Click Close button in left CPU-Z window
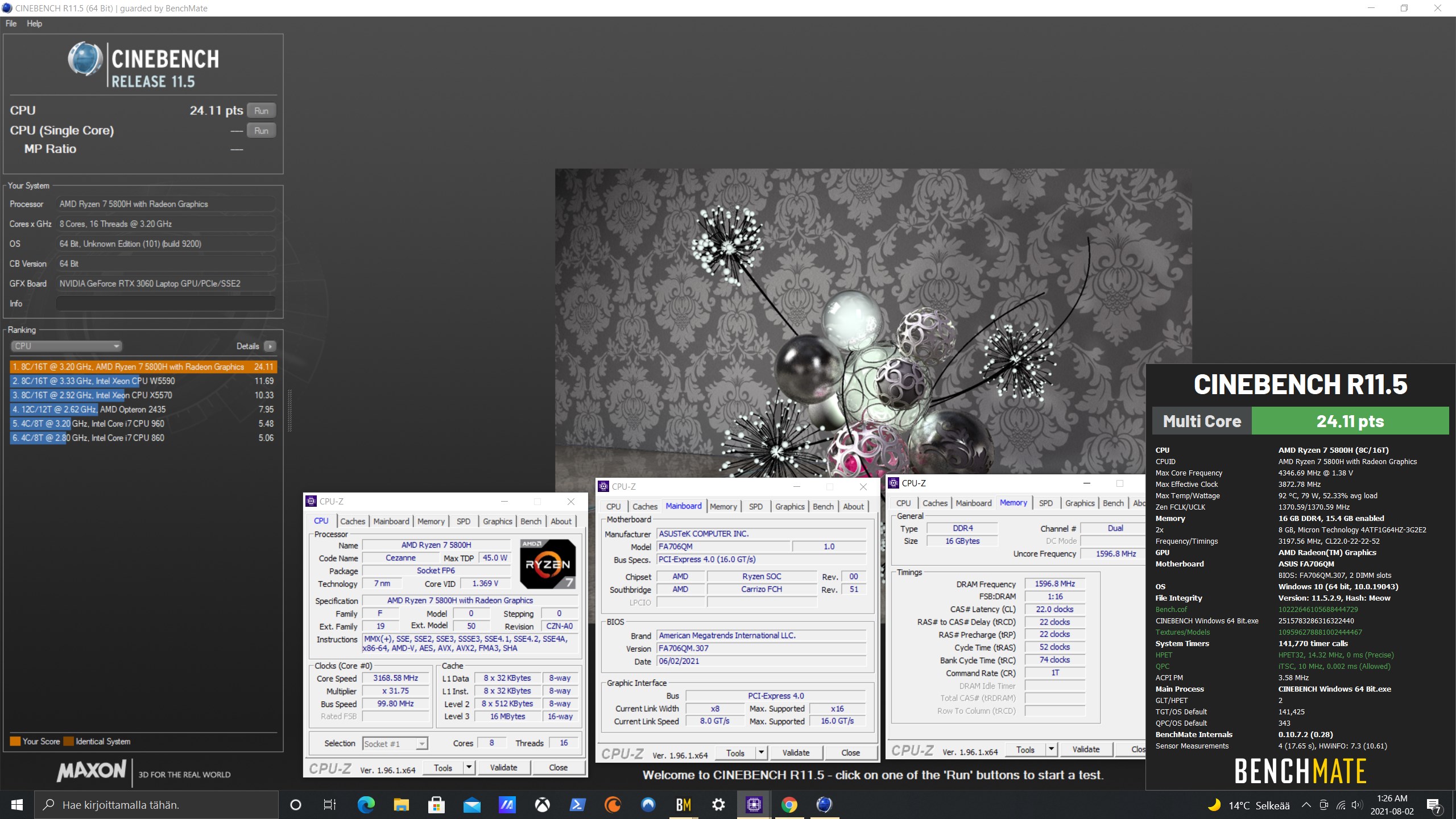1456x819 pixels. tap(558, 768)
